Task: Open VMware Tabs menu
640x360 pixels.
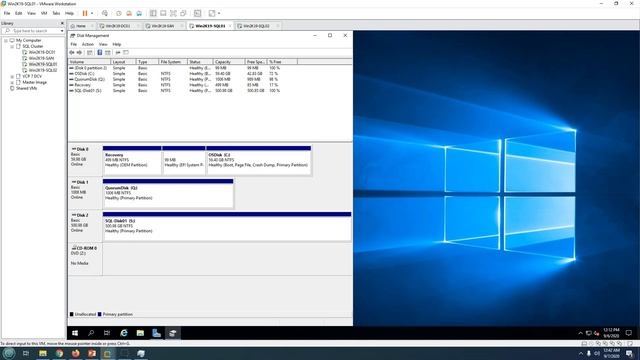Action: point(56,13)
